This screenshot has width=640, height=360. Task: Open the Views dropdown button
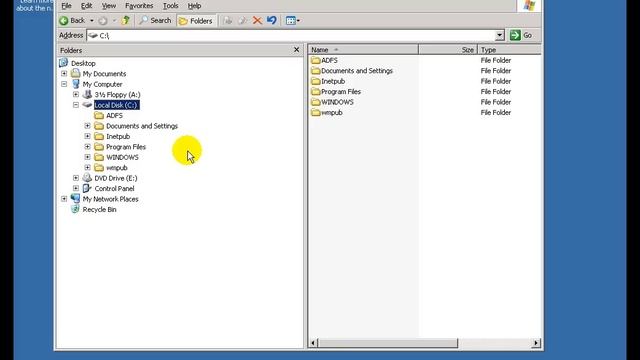tap(293, 20)
